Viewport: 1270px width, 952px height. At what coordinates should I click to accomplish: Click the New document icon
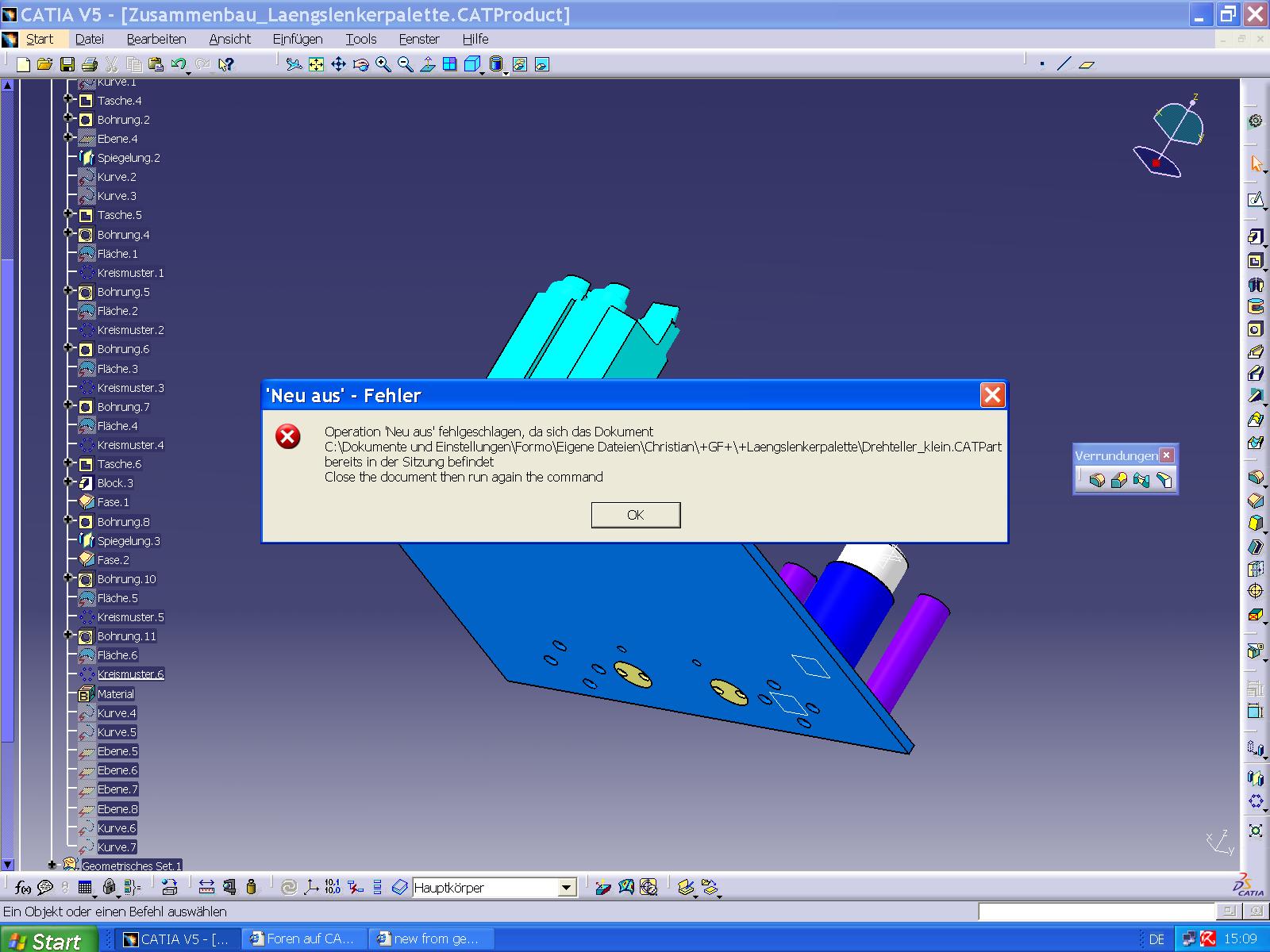[x=23, y=64]
